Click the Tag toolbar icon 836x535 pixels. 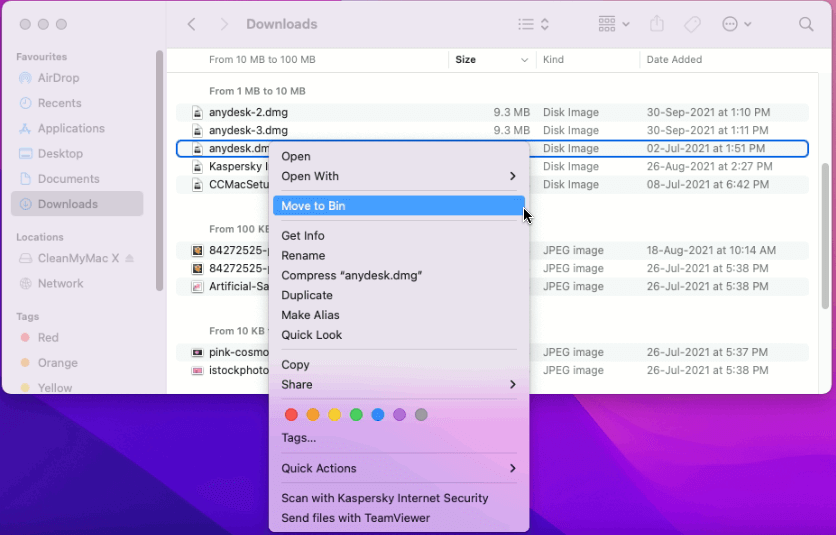pyautogui.click(x=692, y=24)
